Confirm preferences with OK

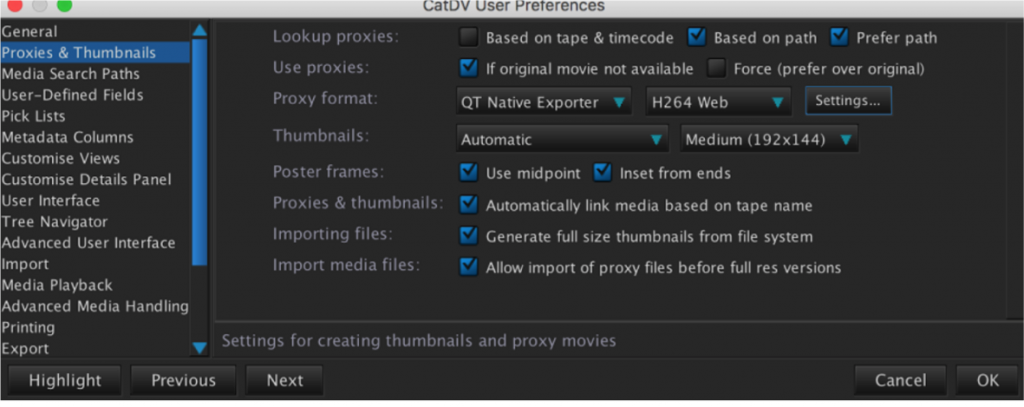click(x=987, y=380)
